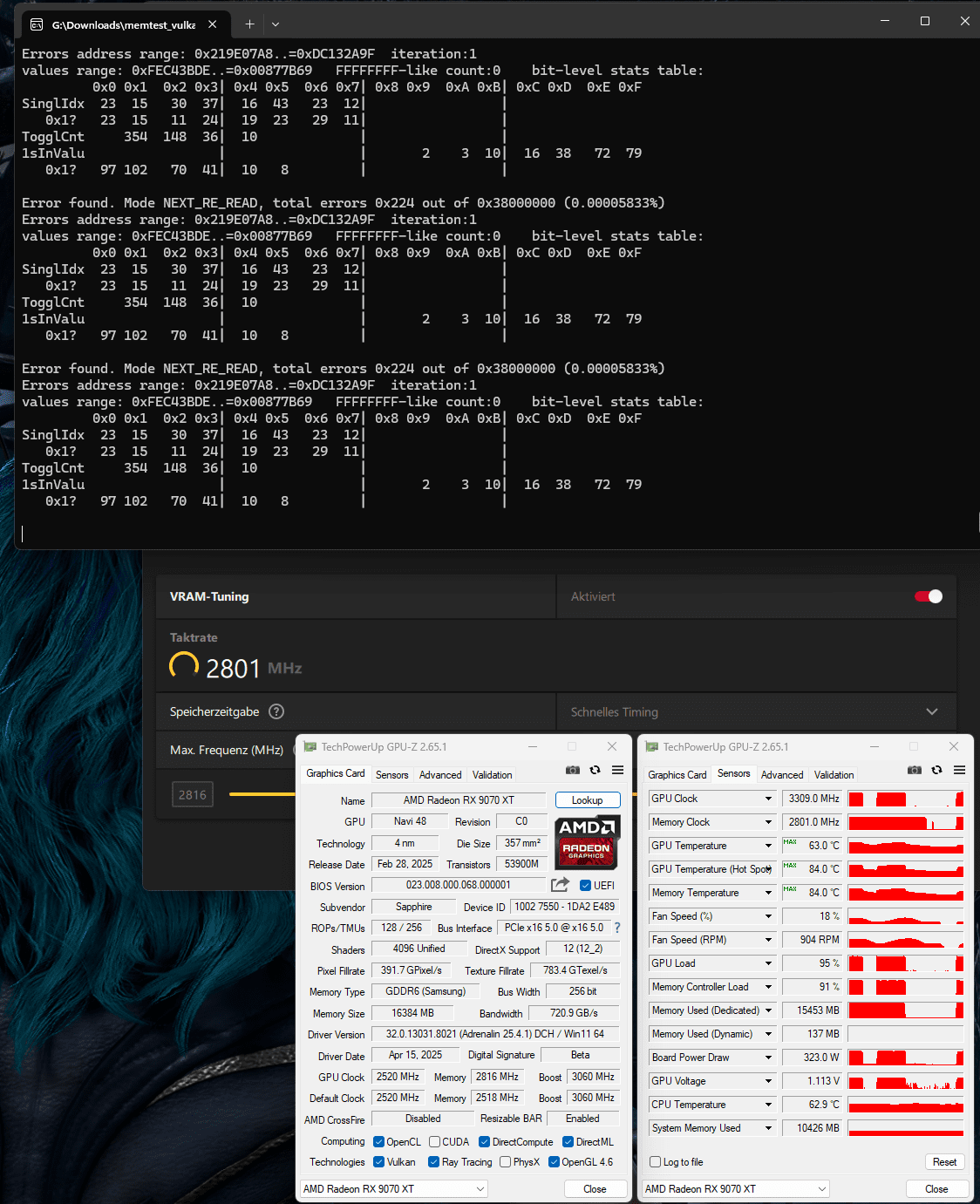Open Board Power Draw sensor dropdown

click(768, 1058)
